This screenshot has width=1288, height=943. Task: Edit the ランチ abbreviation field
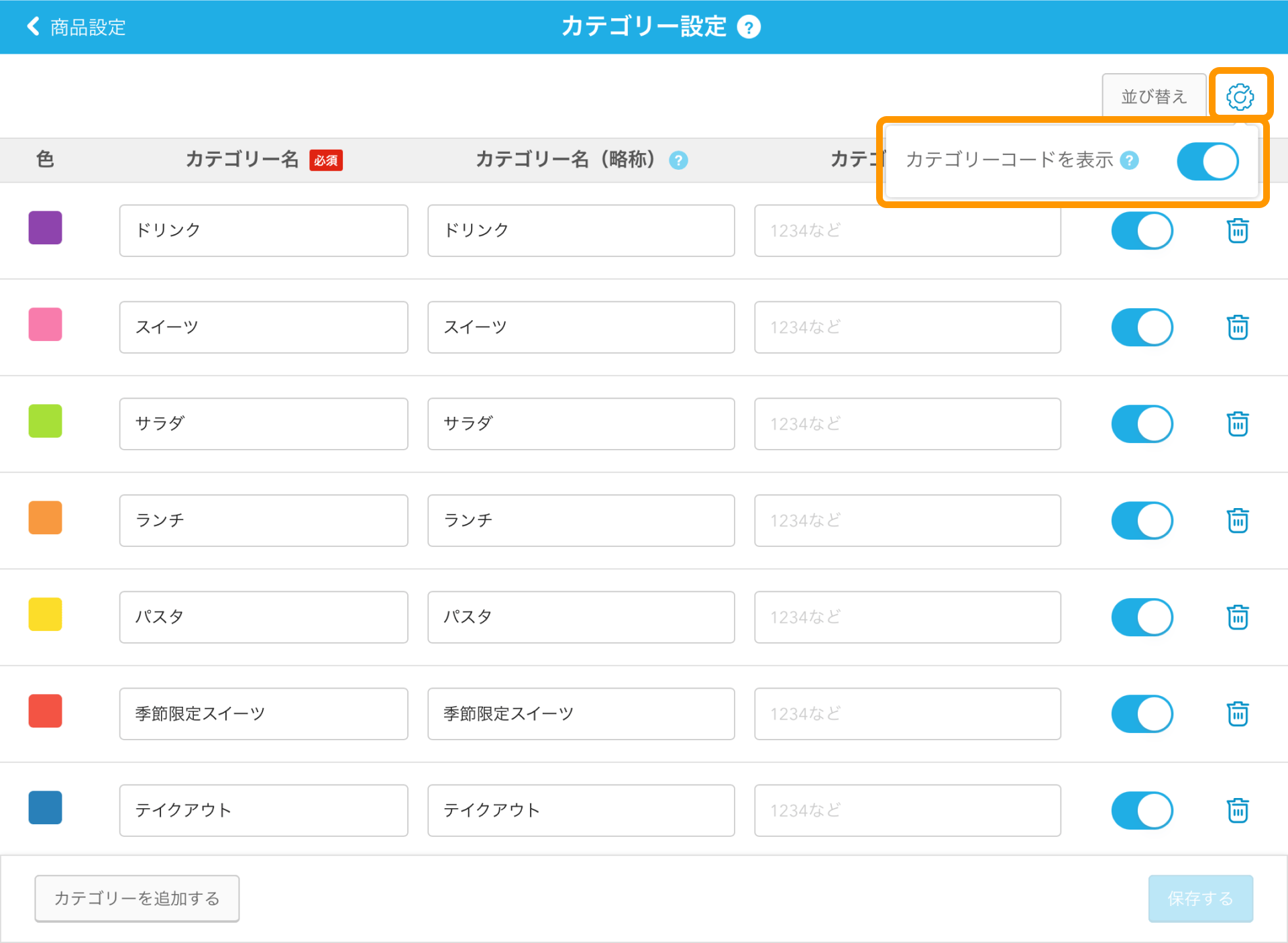(581, 520)
